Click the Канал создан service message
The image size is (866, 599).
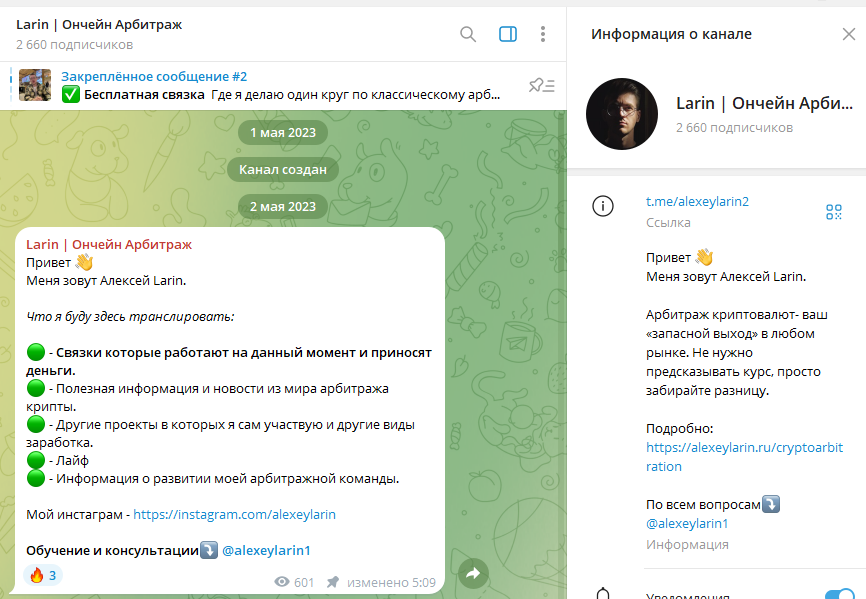[283, 169]
